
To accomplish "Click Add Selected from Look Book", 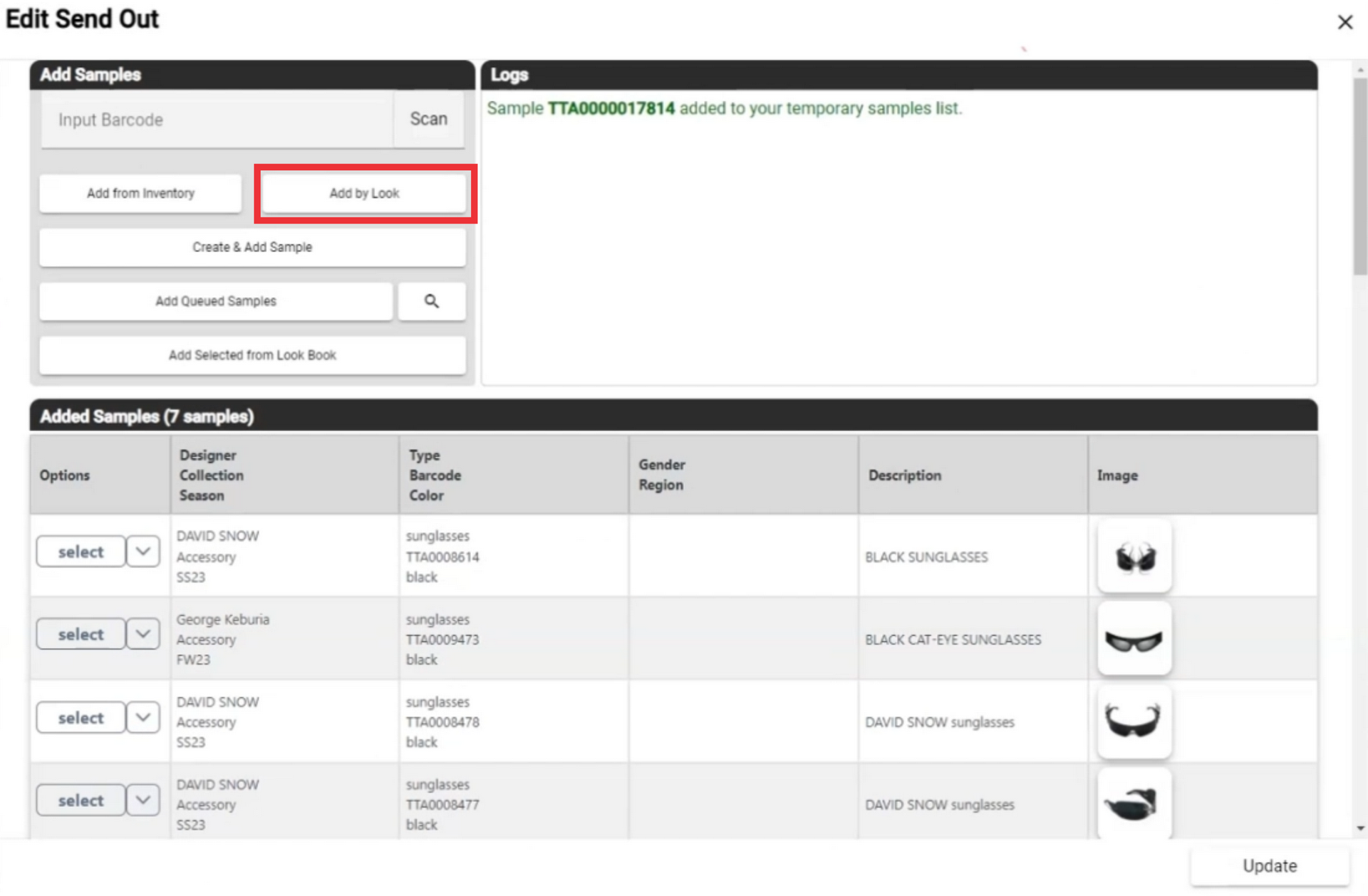I will [x=252, y=355].
